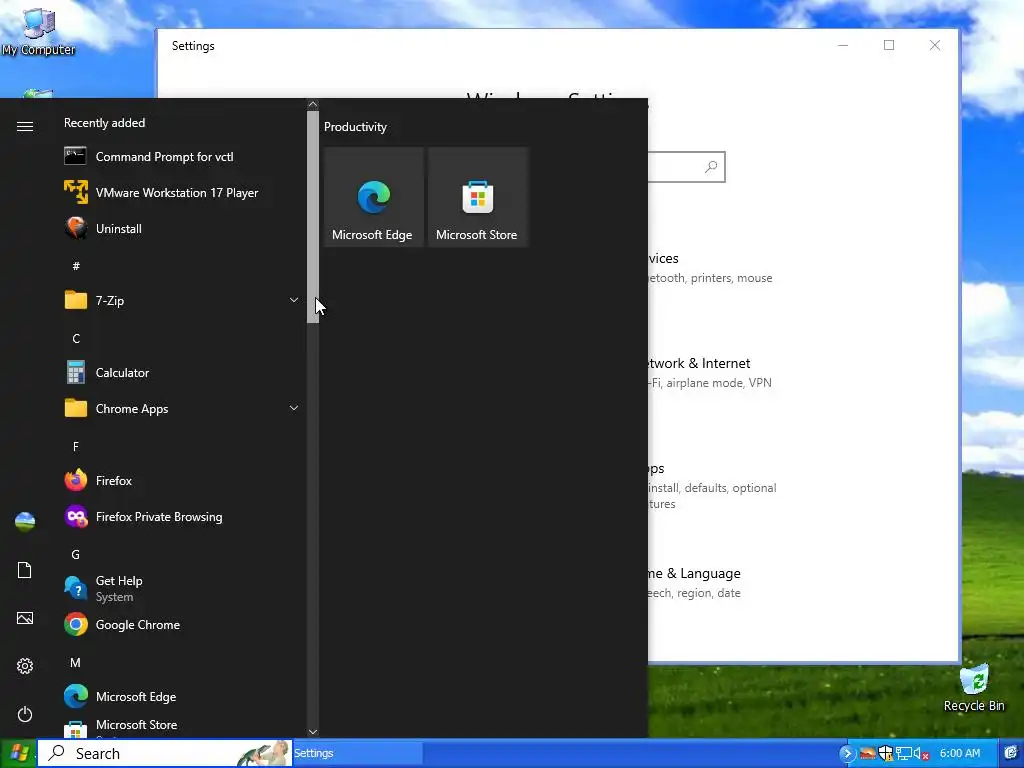Screen dimensions: 1024x768
Task: Click the volume tray icon
Action: point(921,754)
